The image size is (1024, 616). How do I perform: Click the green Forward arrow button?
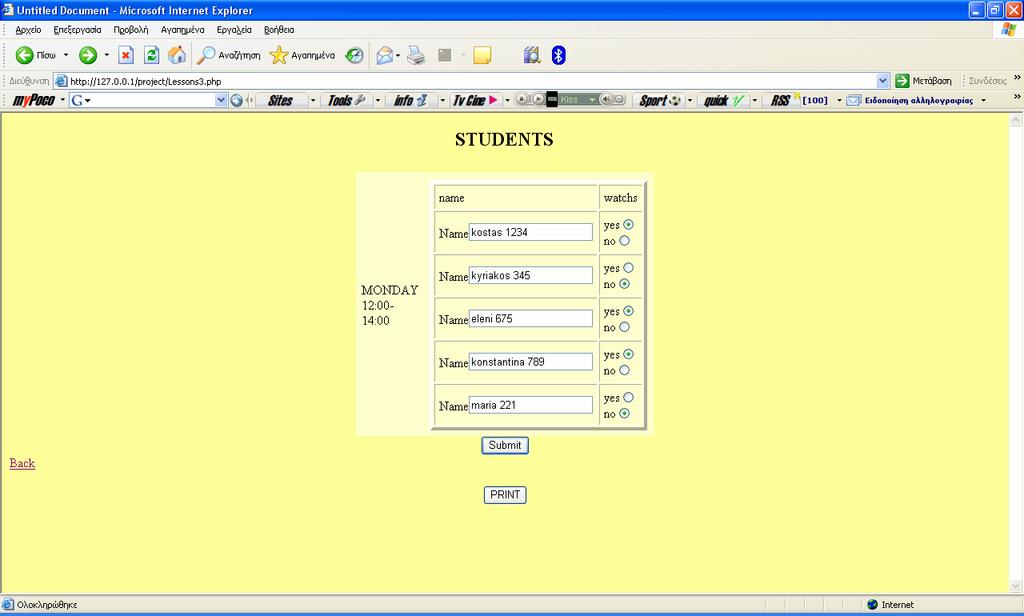tap(88, 56)
